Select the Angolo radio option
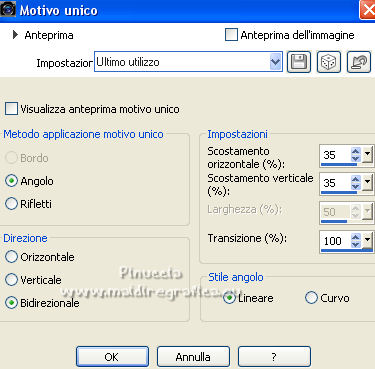This screenshot has width=375, height=369. tap(11, 181)
